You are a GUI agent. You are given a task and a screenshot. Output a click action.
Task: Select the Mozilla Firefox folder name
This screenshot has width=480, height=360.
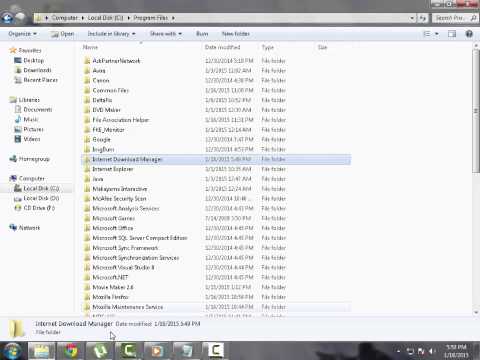click(x=110, y=297)
